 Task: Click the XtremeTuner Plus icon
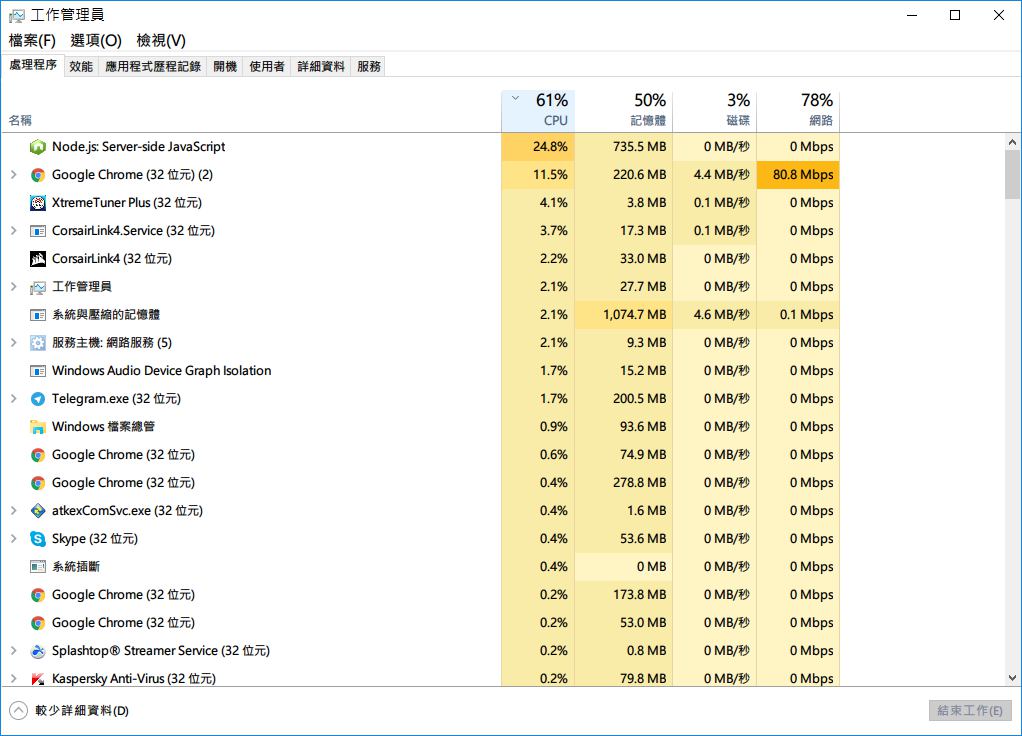click(38, 203)
